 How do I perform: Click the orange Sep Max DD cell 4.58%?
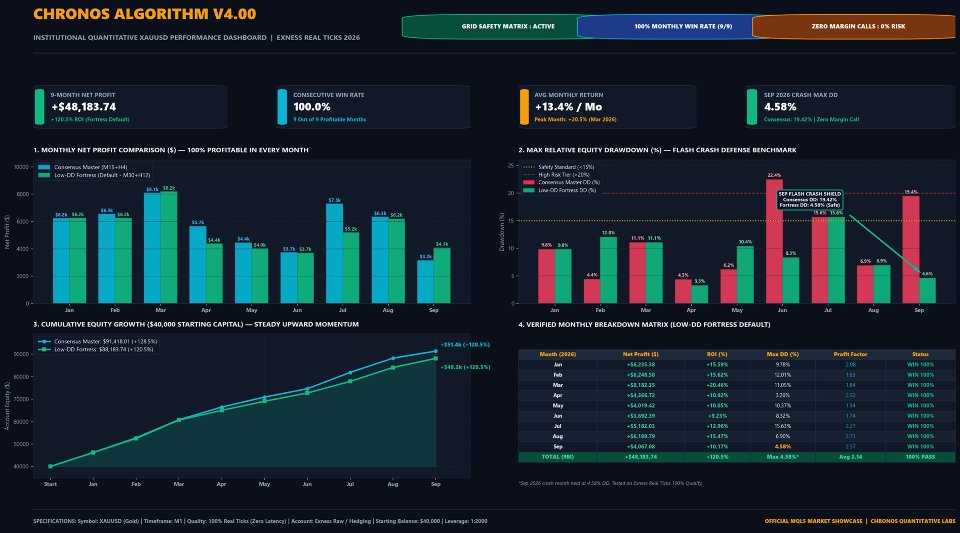[x=782, y=447]
